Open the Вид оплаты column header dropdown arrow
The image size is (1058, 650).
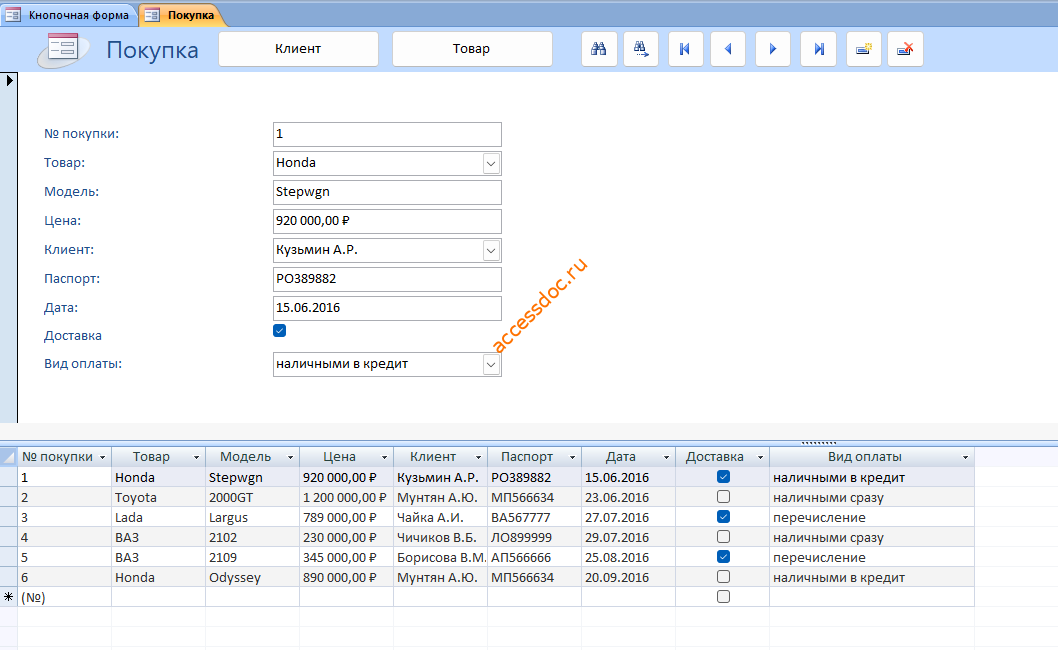click(x=966, y=458)
